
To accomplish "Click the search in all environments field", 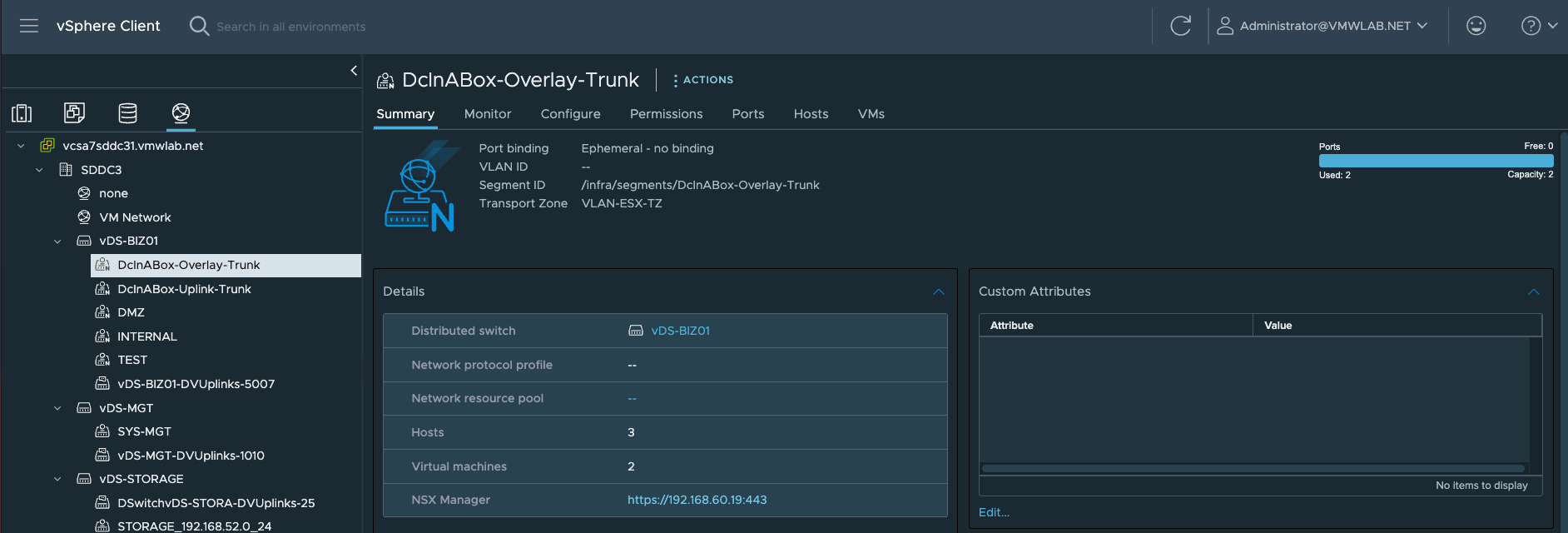I will 291,27.
